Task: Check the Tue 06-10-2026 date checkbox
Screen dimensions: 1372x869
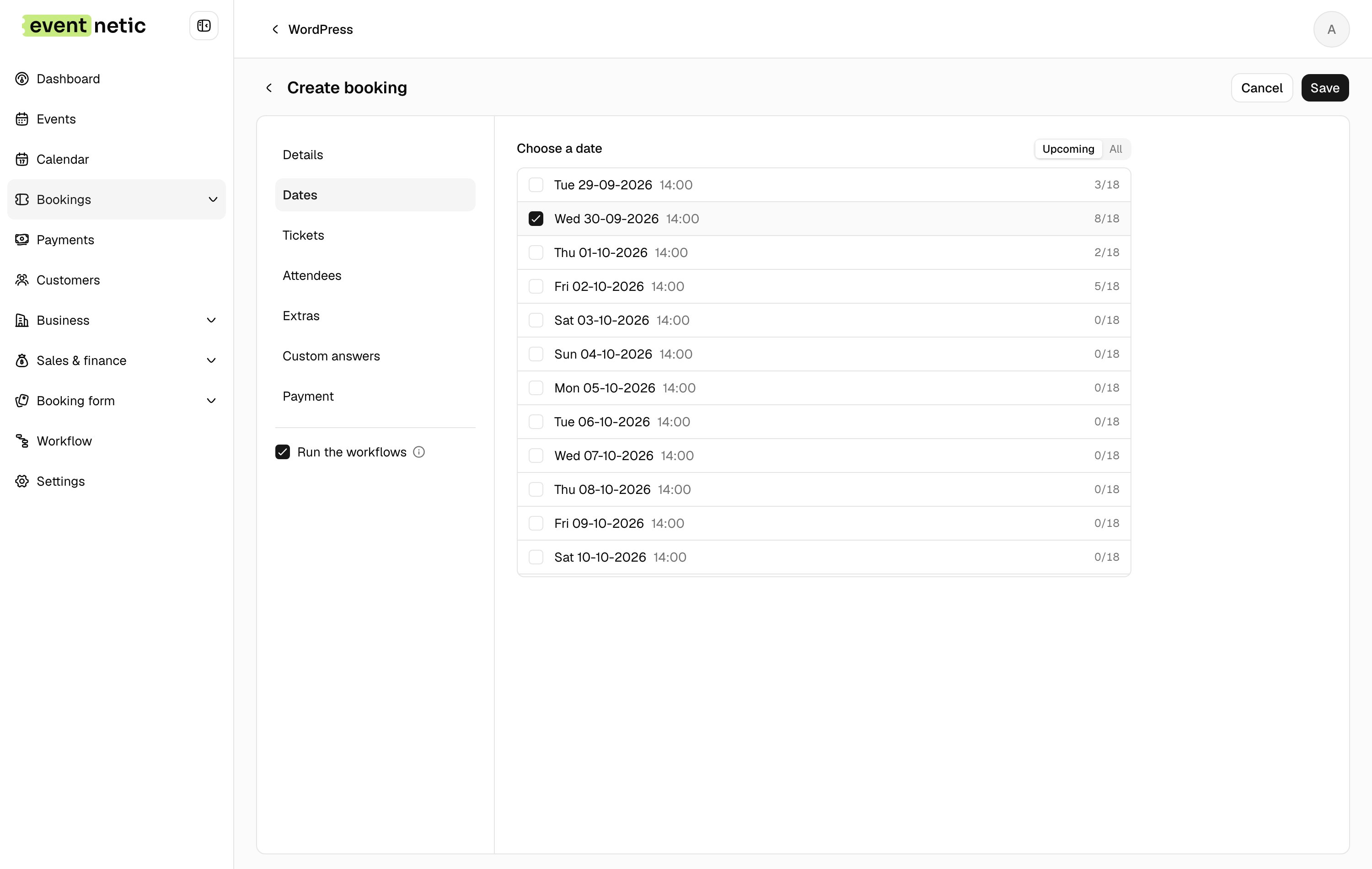Action: click(x=536, y=422)
